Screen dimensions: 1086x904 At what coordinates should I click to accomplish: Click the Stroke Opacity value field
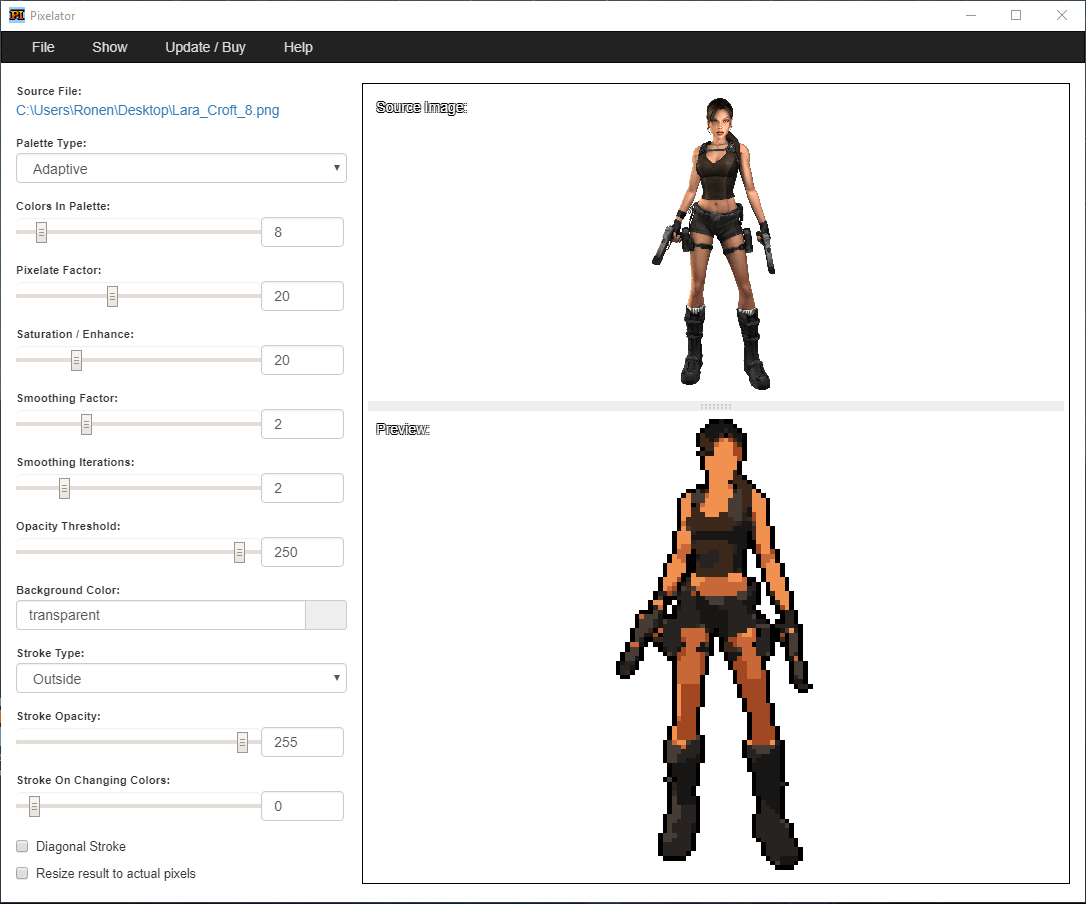302,742
